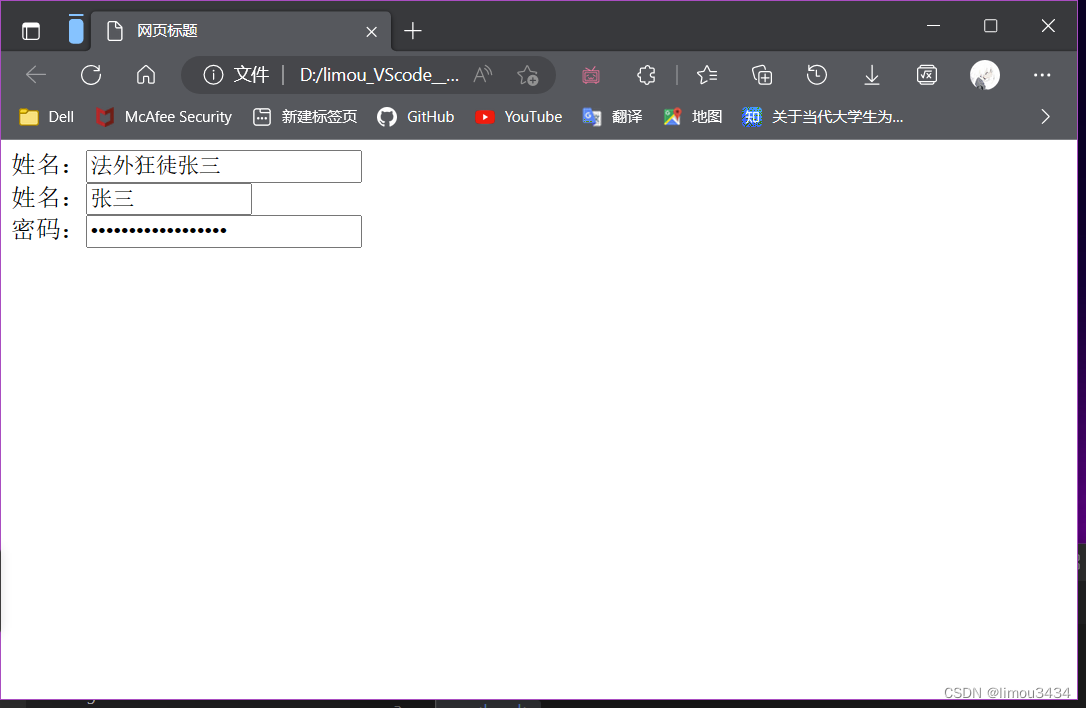Click the password field with dots
Screen dimensions: 1086x708
(x=223, y=231)
